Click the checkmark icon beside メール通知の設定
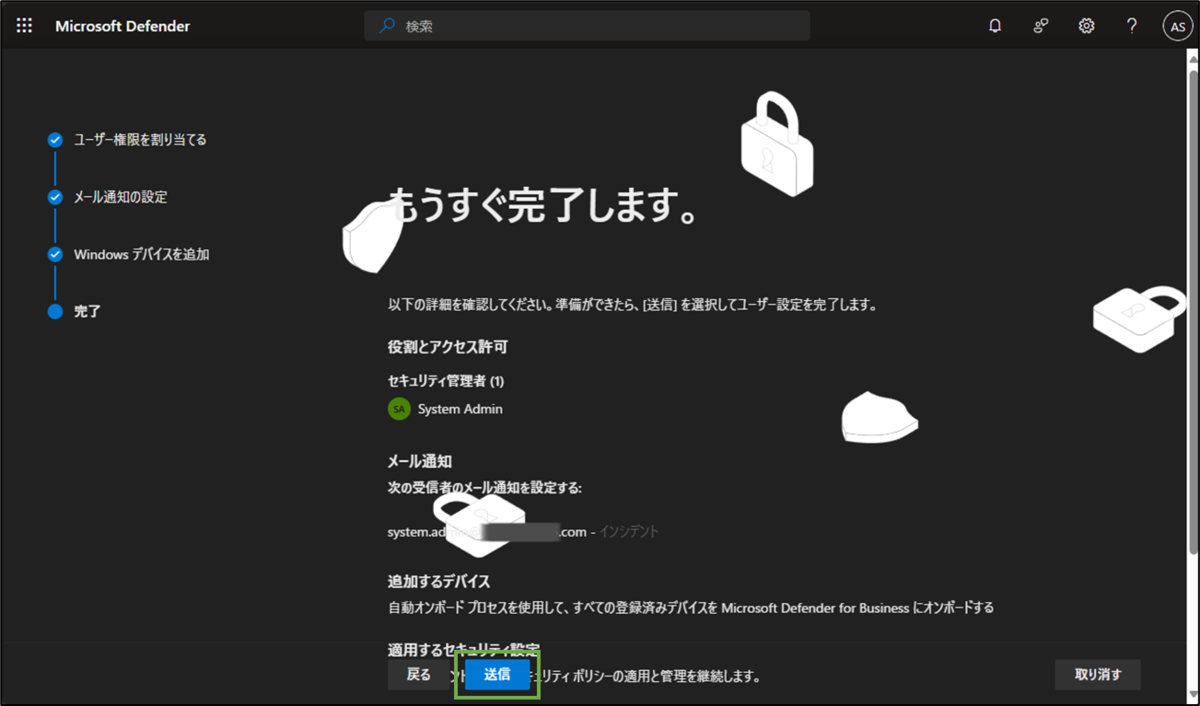The image size is (1200, 706). pos(55,197)
